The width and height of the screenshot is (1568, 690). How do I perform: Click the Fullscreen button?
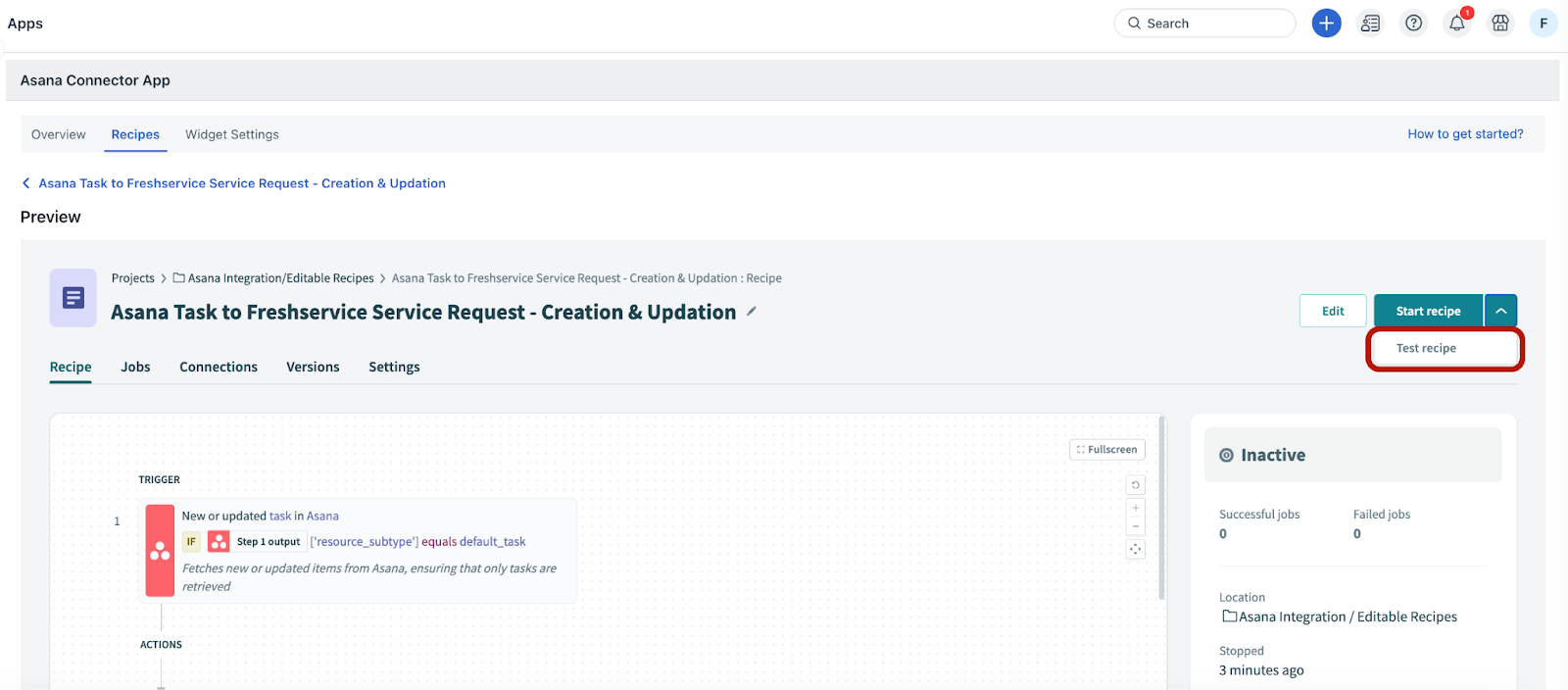1107,450
